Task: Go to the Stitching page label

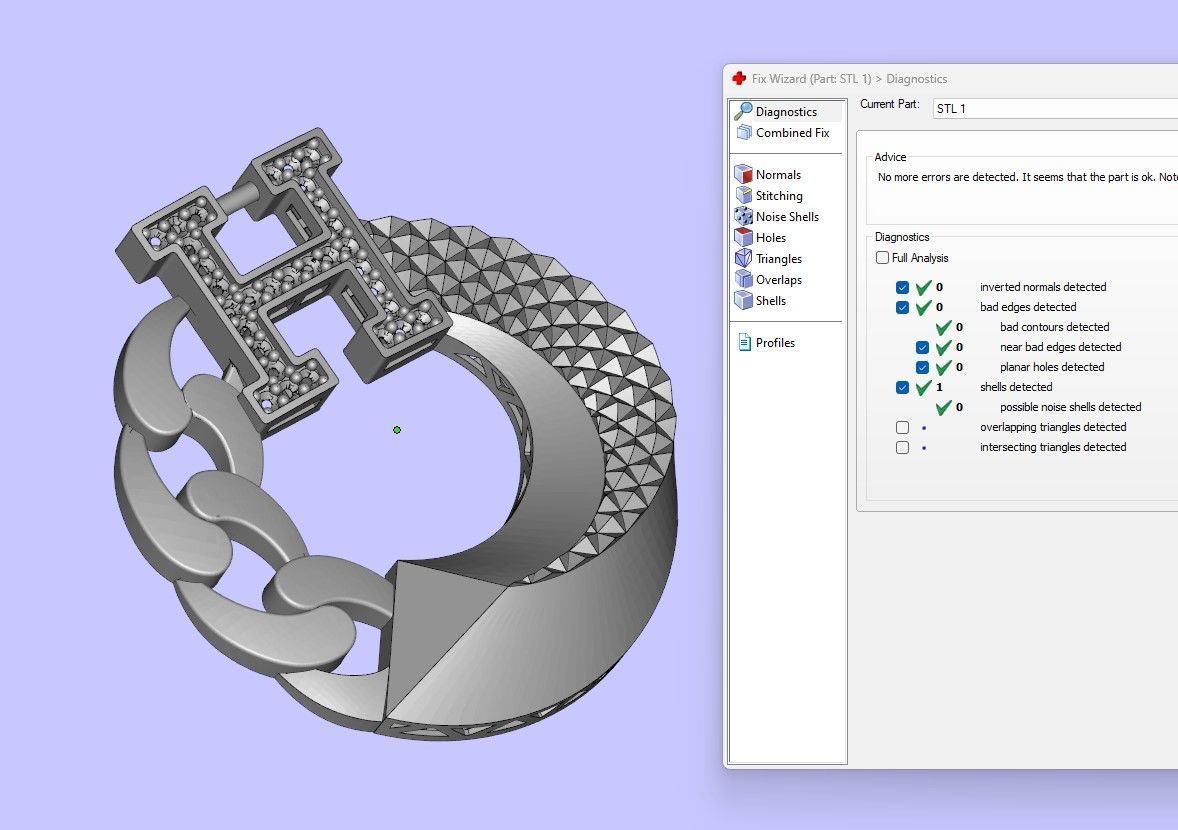Action: pyautogui.click(x=779, y=196)
